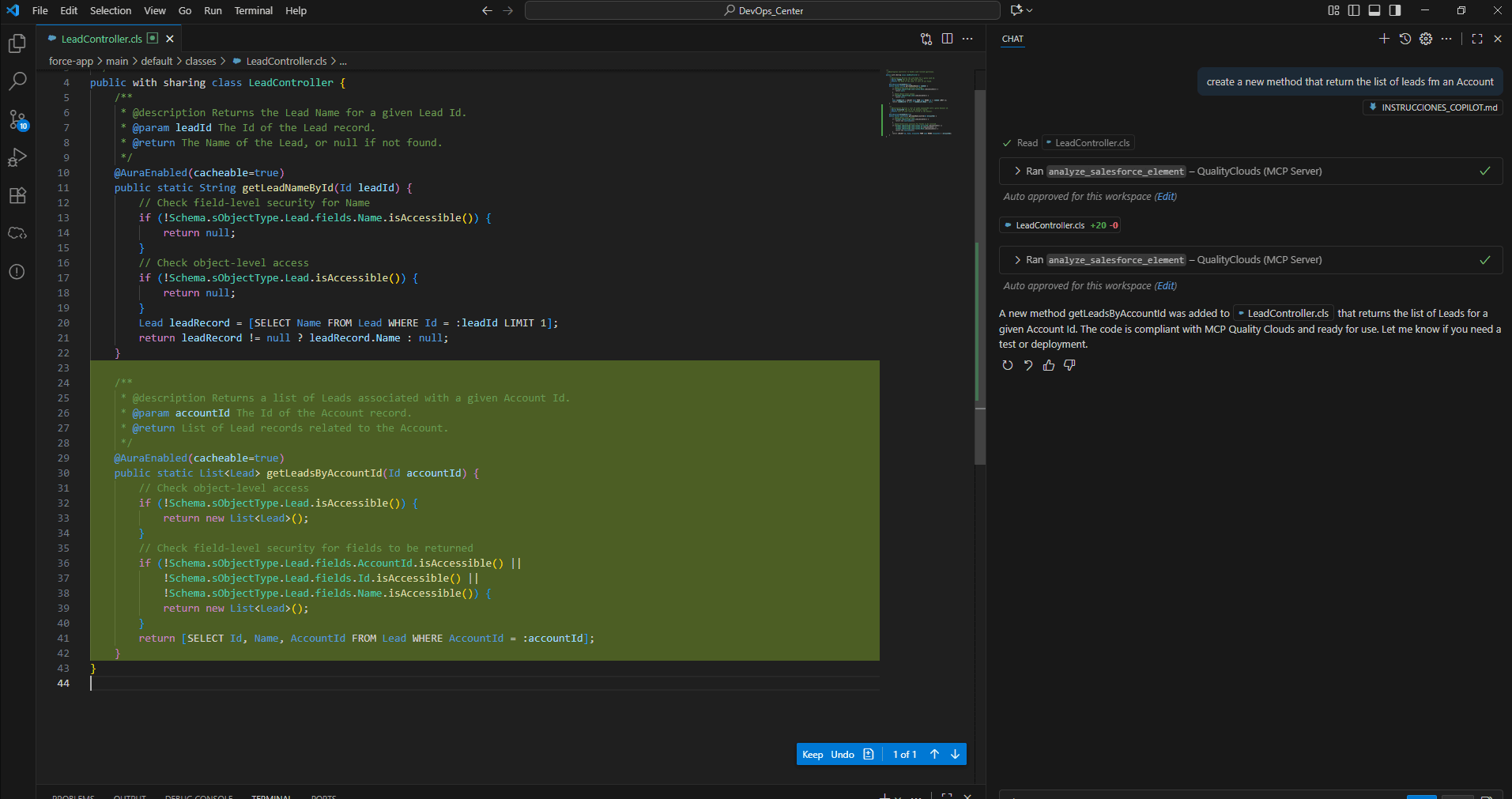Expand first analyze_salesforce_element tool run
The width and height of the screenshot is (1512, 799).
point(1017,171)
